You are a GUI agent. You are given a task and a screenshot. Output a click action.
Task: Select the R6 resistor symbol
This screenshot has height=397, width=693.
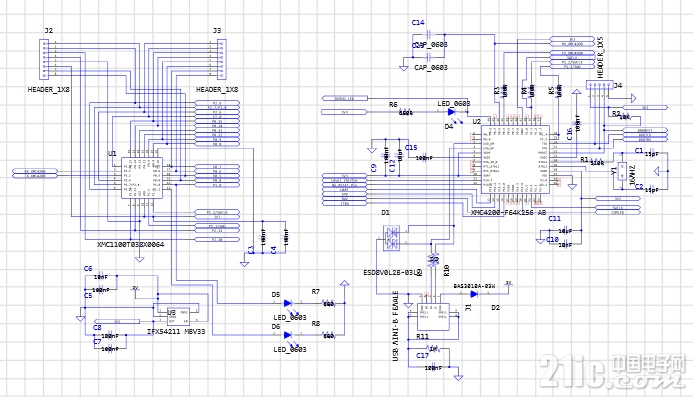[x=406, y=112]
